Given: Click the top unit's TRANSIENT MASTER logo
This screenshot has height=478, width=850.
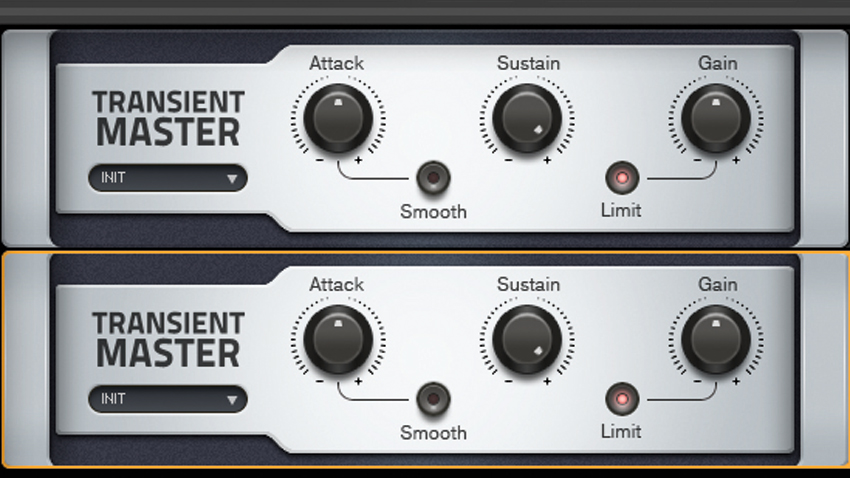Looking at the screenshot, I should (x=168, y=118).
